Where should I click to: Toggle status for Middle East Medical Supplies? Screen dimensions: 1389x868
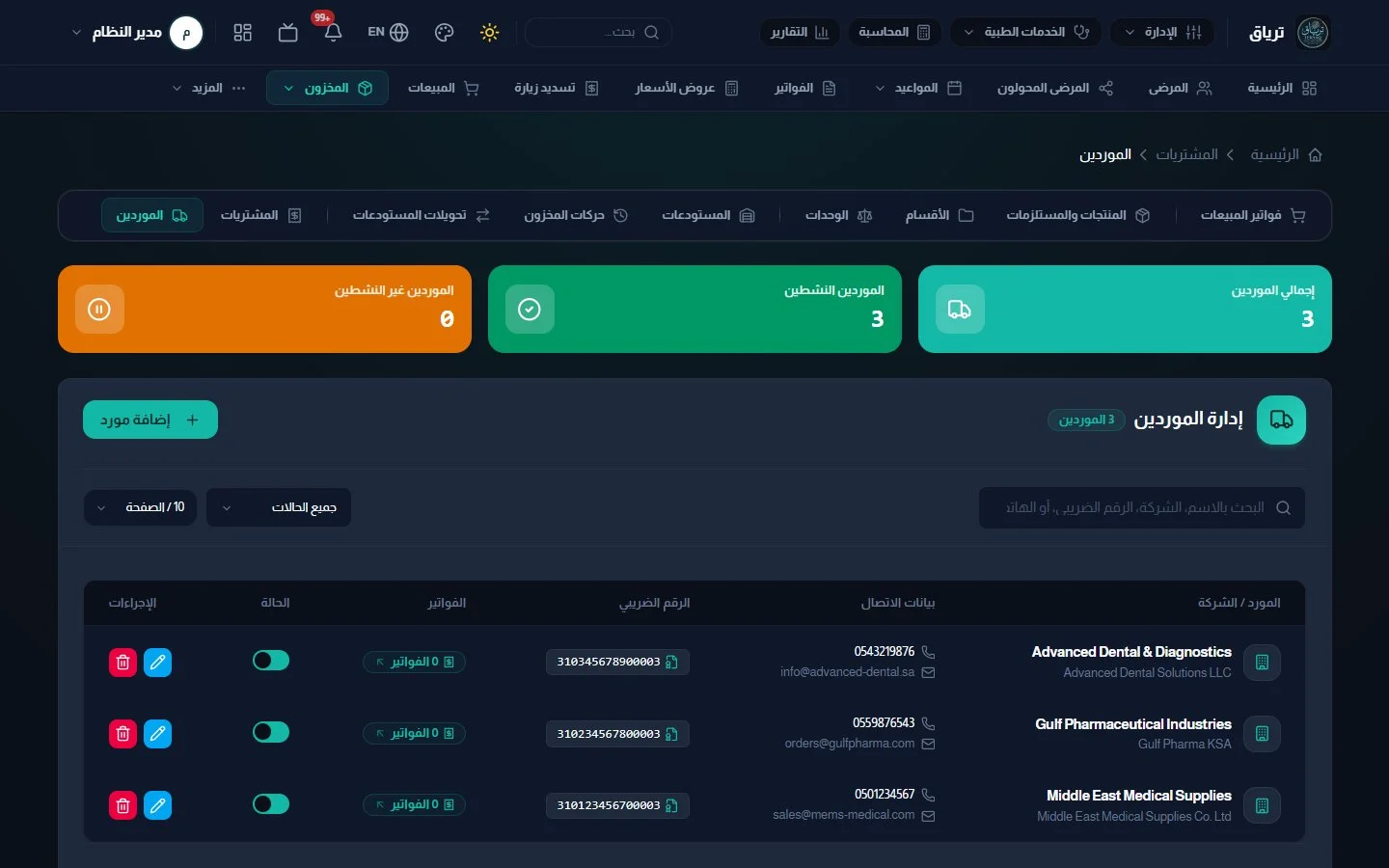(271, 803)
